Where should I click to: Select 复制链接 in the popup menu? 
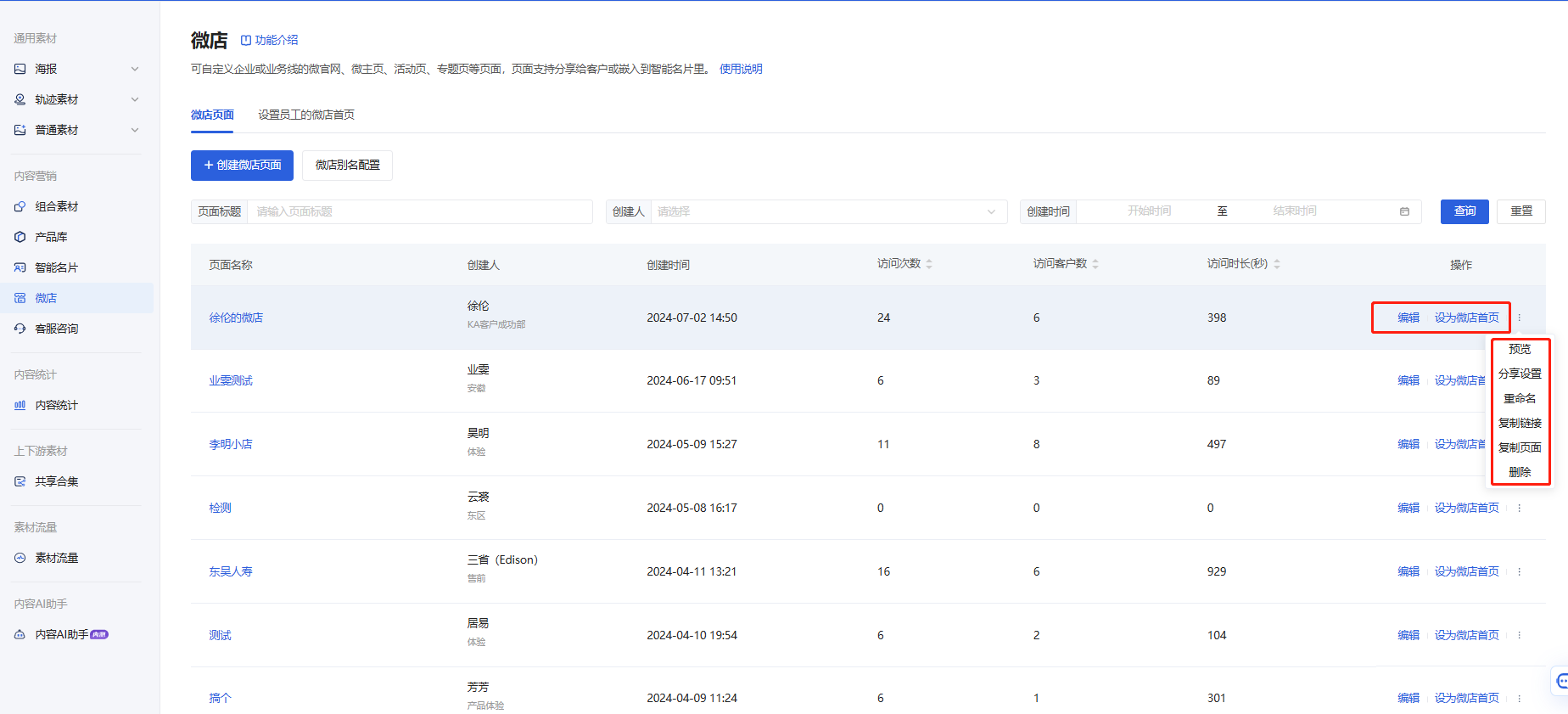point(1520,423)
